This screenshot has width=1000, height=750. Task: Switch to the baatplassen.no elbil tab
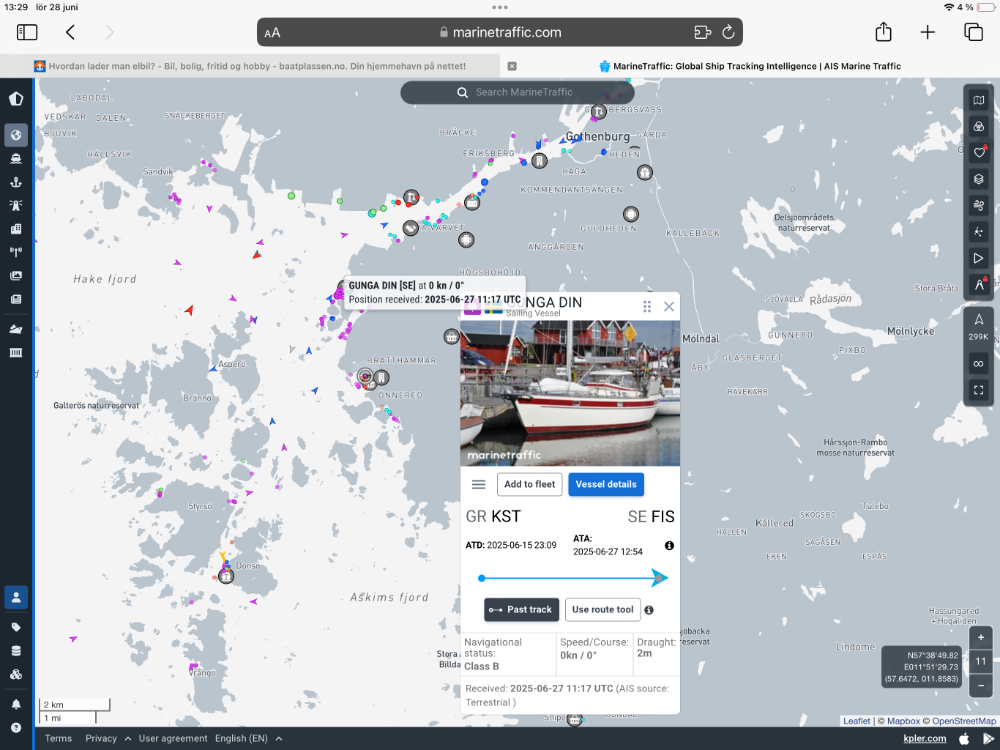pyautogui.click(x=250, y=66)
